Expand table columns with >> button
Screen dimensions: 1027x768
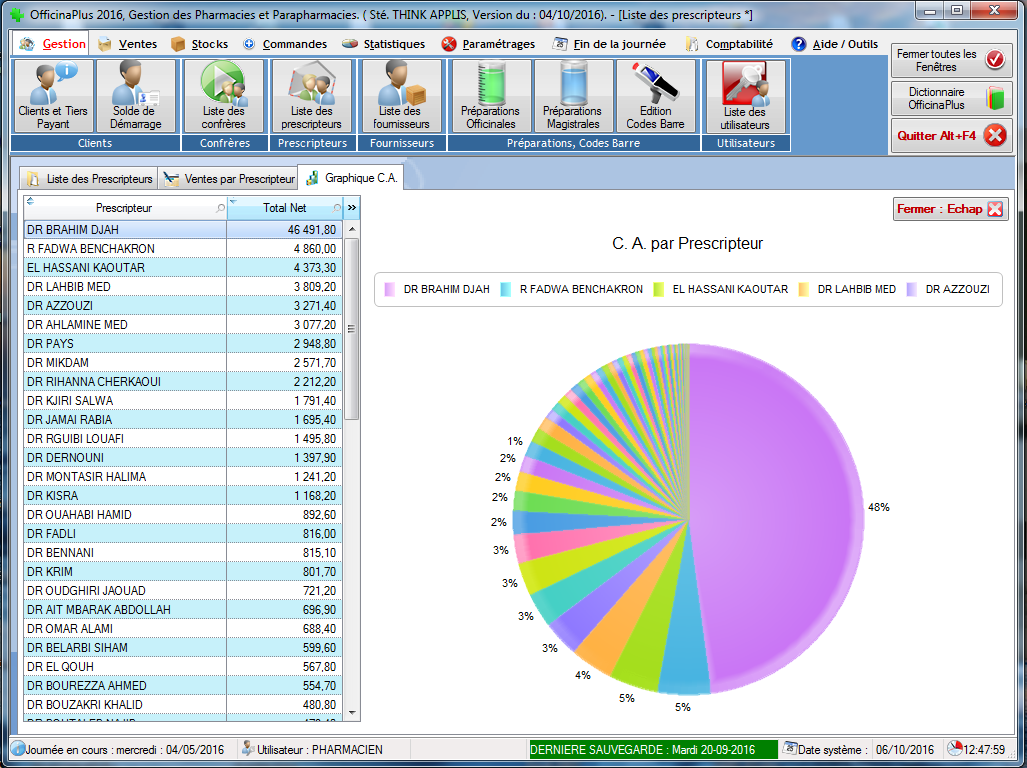pyautogui.click(x=352, y=208)
